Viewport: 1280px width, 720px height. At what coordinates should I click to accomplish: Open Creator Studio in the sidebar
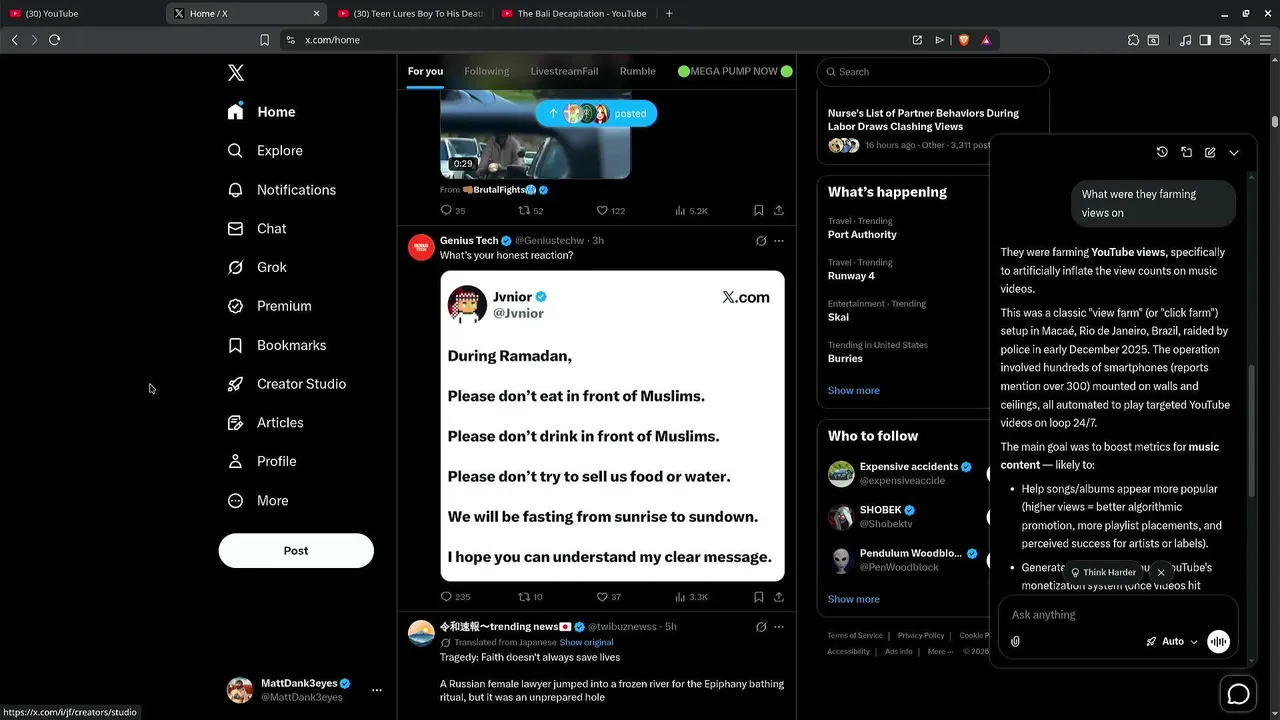point(287,384)
